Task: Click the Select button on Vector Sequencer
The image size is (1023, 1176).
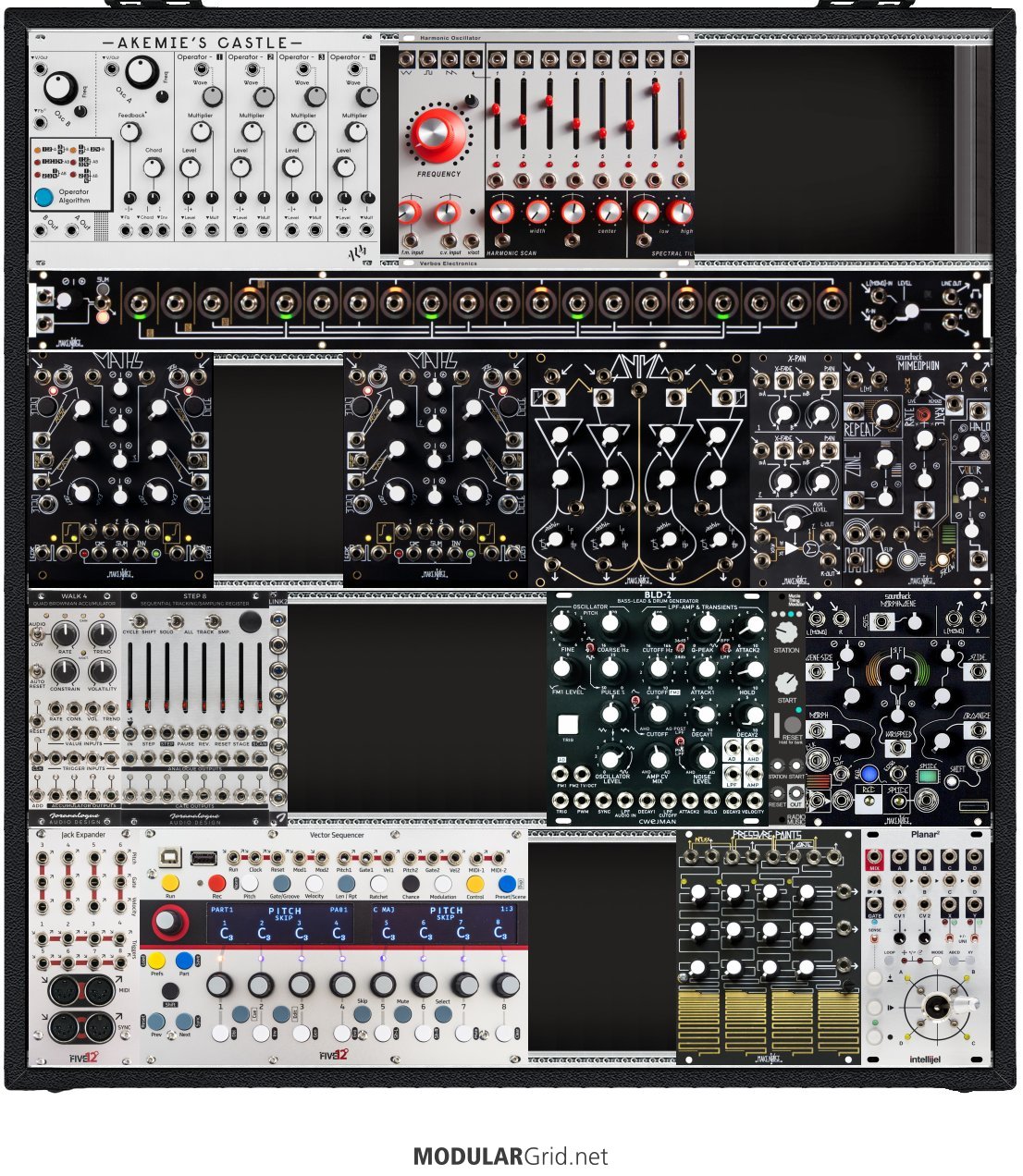Action: pos(443,1014)
